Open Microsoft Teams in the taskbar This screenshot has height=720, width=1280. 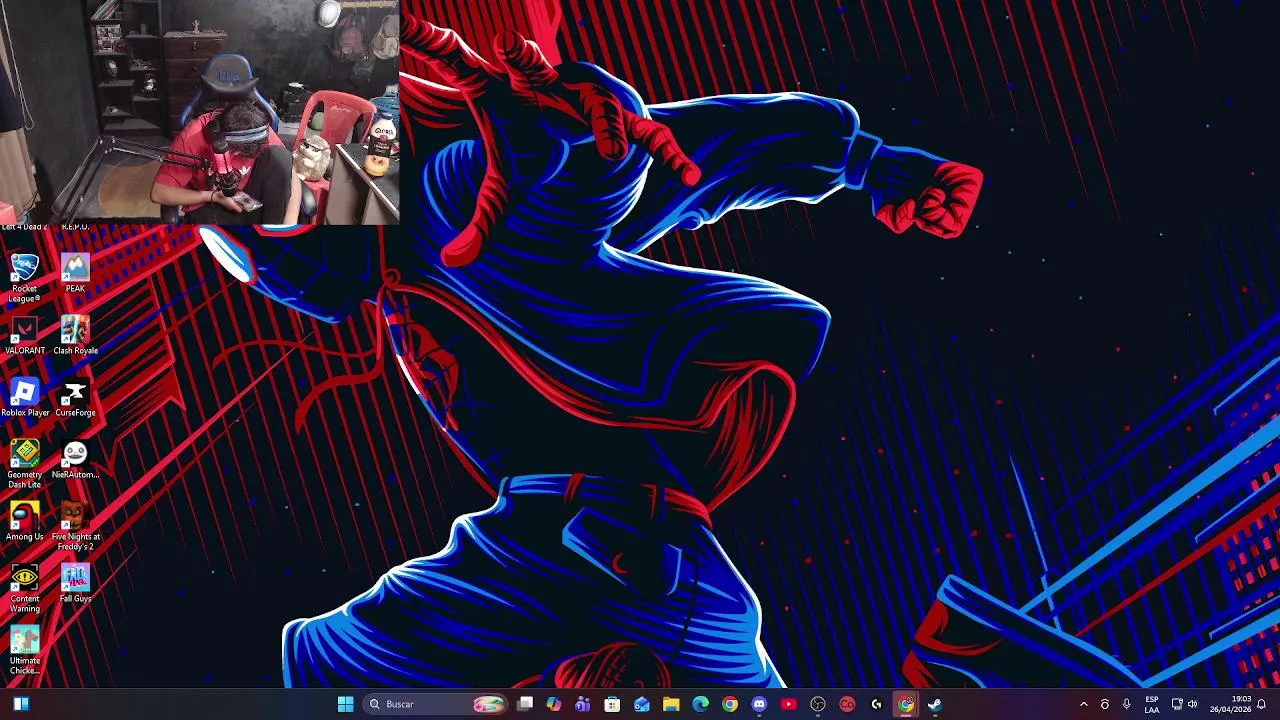(583, 704)
